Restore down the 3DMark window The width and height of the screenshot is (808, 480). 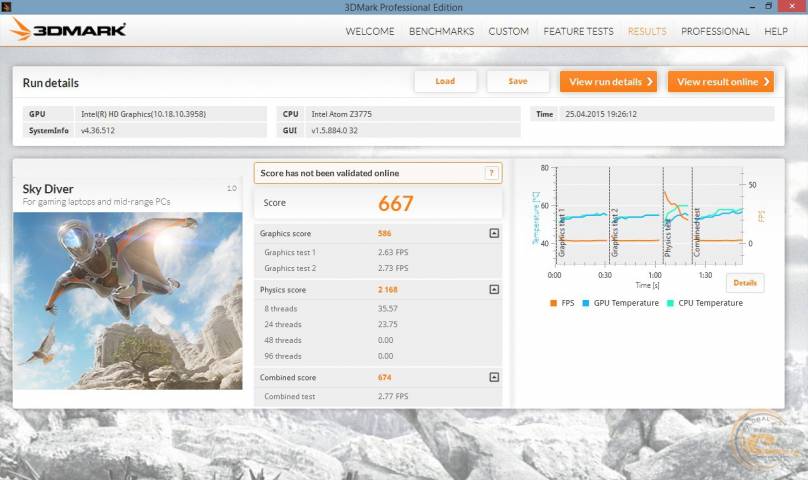[x=768, y=7]
